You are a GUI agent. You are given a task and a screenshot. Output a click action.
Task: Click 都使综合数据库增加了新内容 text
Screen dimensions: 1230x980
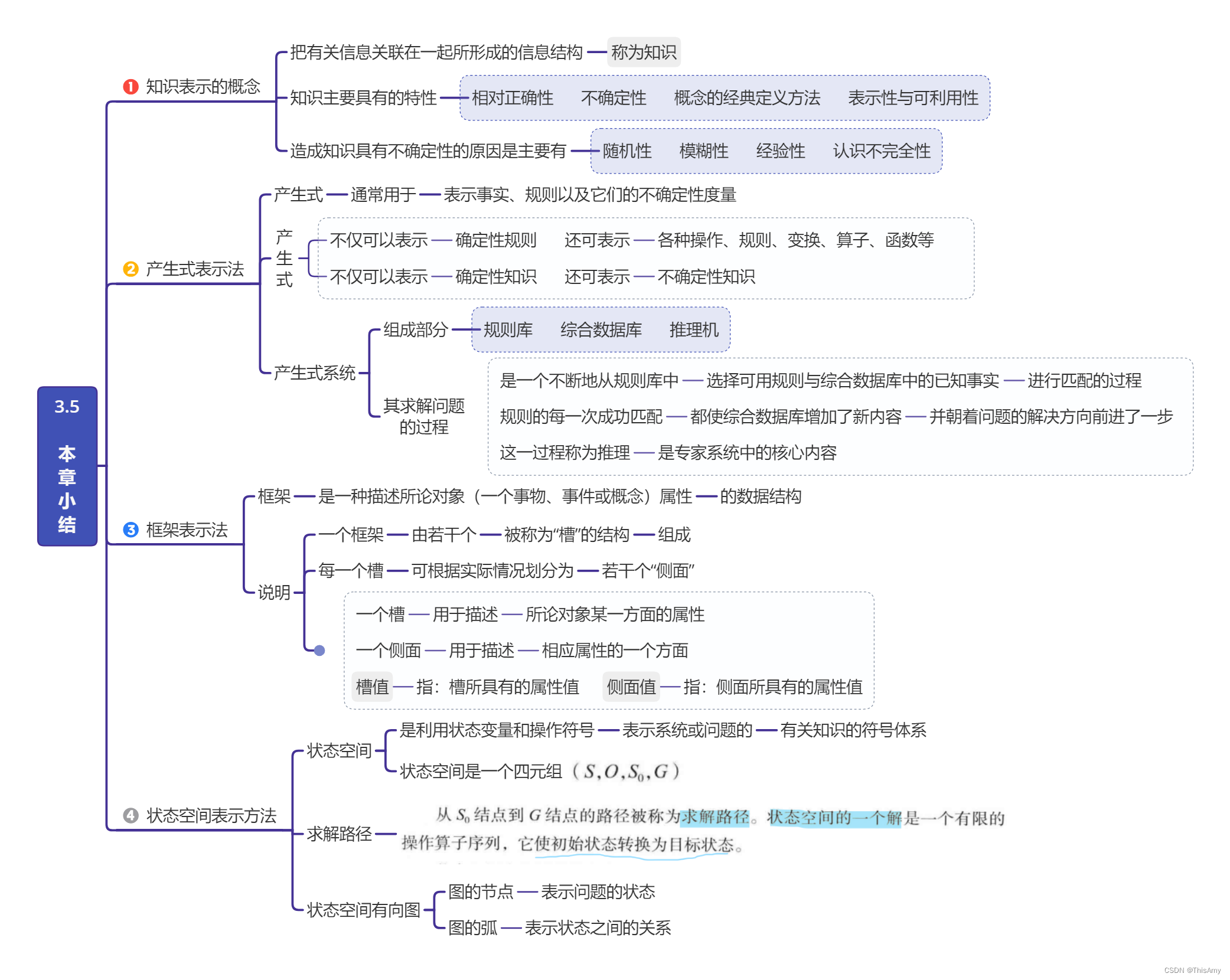[x=796, y=417]
